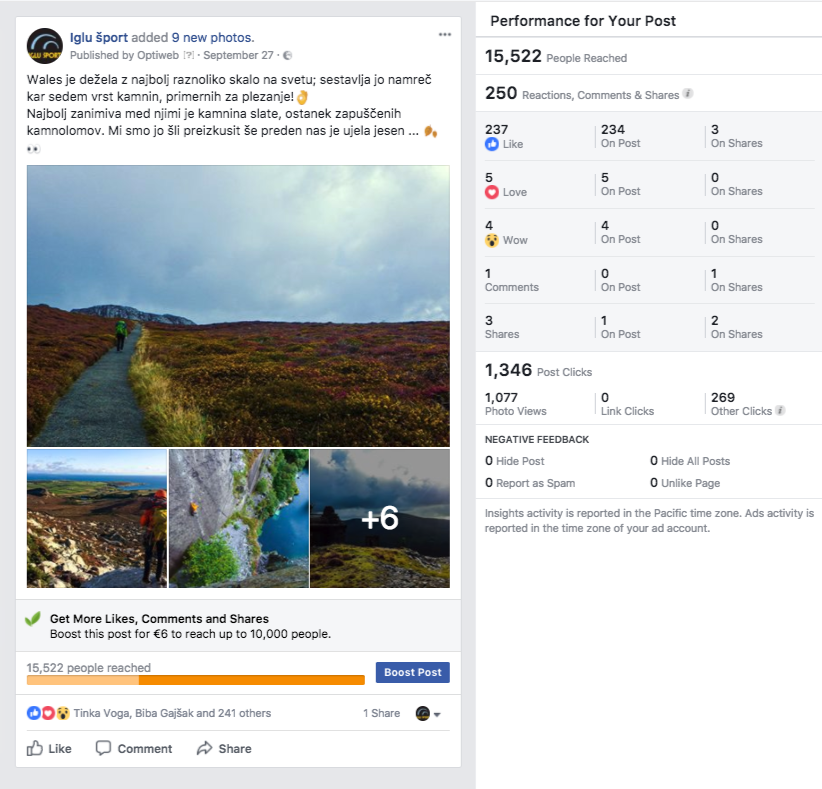This screenshot has height=789, width=822.
Task: Open the reaction emoji summary icons
Action: 48,713
